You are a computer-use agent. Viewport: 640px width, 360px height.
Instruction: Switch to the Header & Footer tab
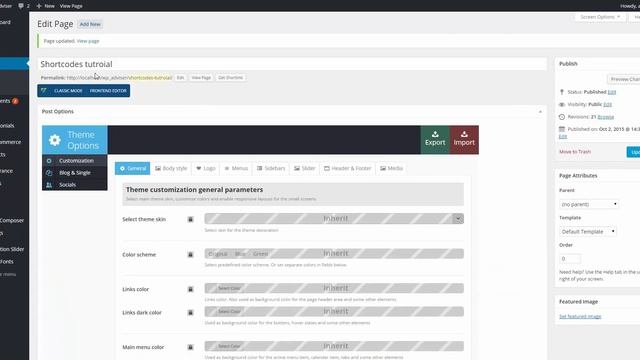point(347,168)
